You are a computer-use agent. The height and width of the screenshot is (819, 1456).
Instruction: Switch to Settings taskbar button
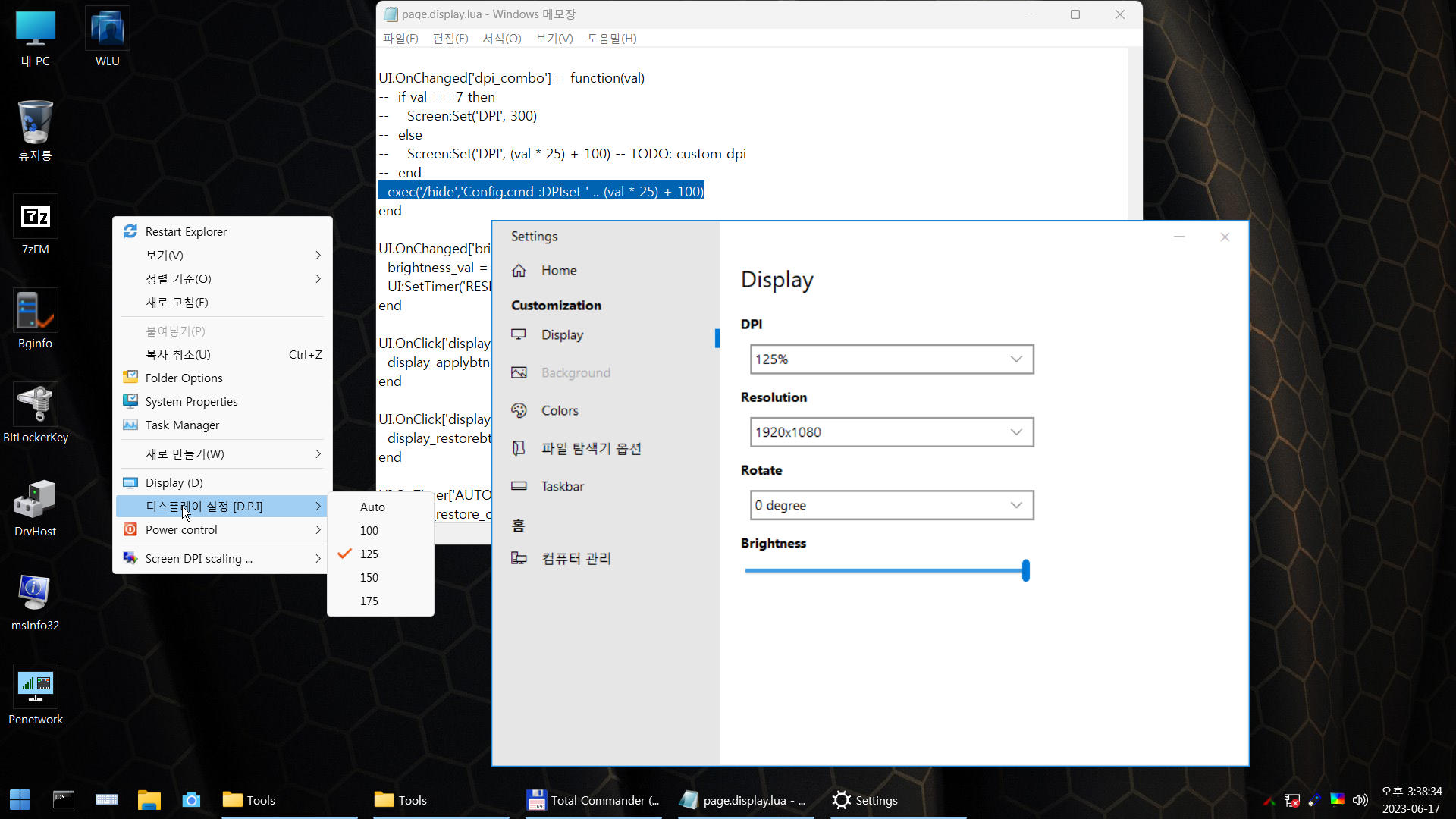point(898,800)
